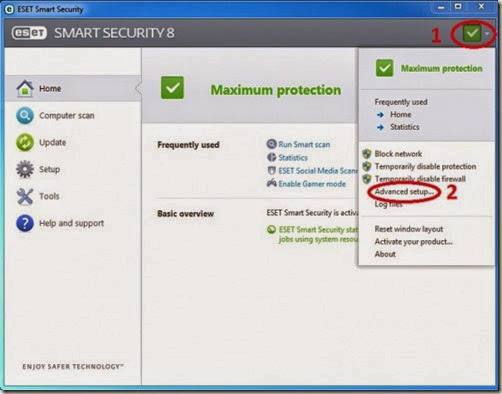
Task: Choose Reset window layout
Action: pyautogui.click(x=409, y=229)
